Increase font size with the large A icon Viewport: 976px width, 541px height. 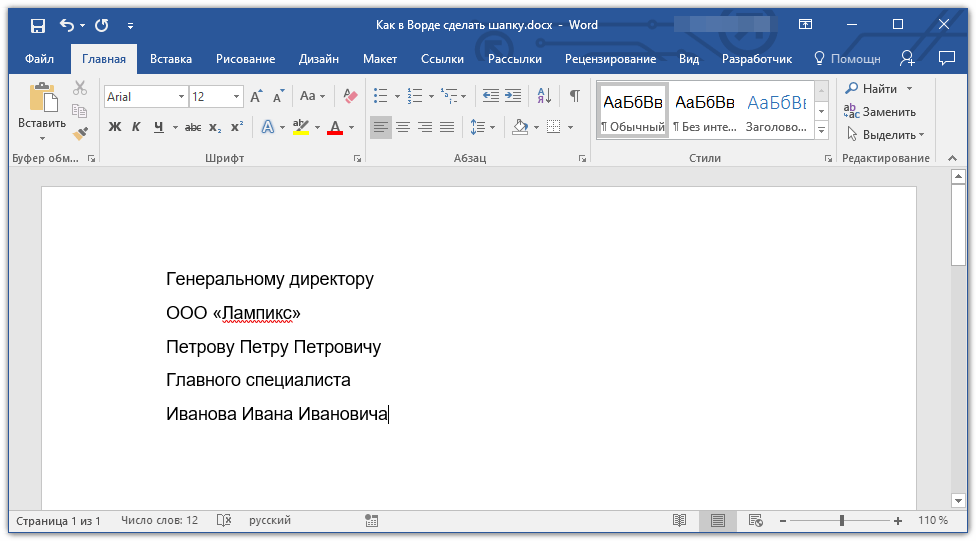pos(256,96)
